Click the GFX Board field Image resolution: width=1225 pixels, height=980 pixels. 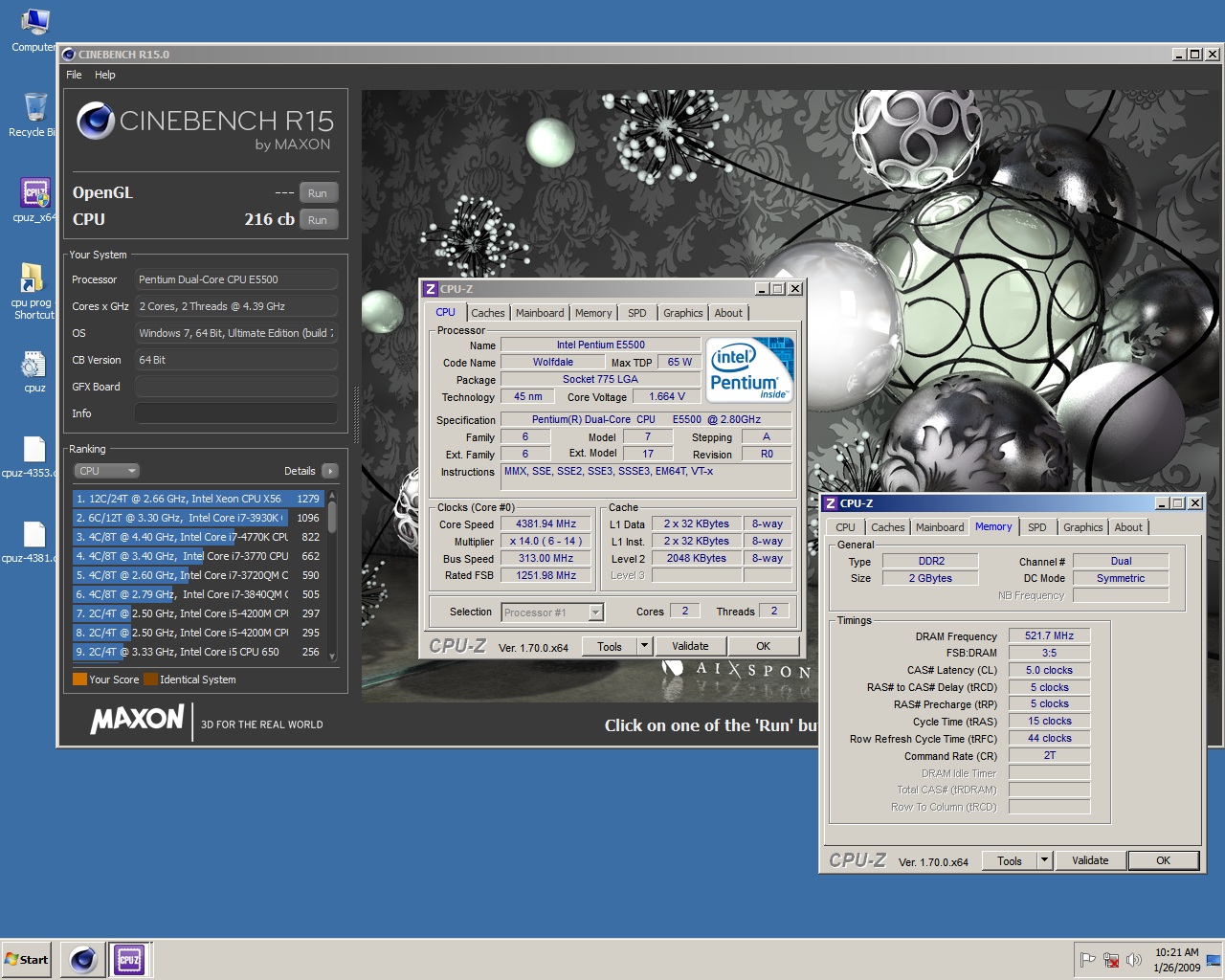pos(236,387)
